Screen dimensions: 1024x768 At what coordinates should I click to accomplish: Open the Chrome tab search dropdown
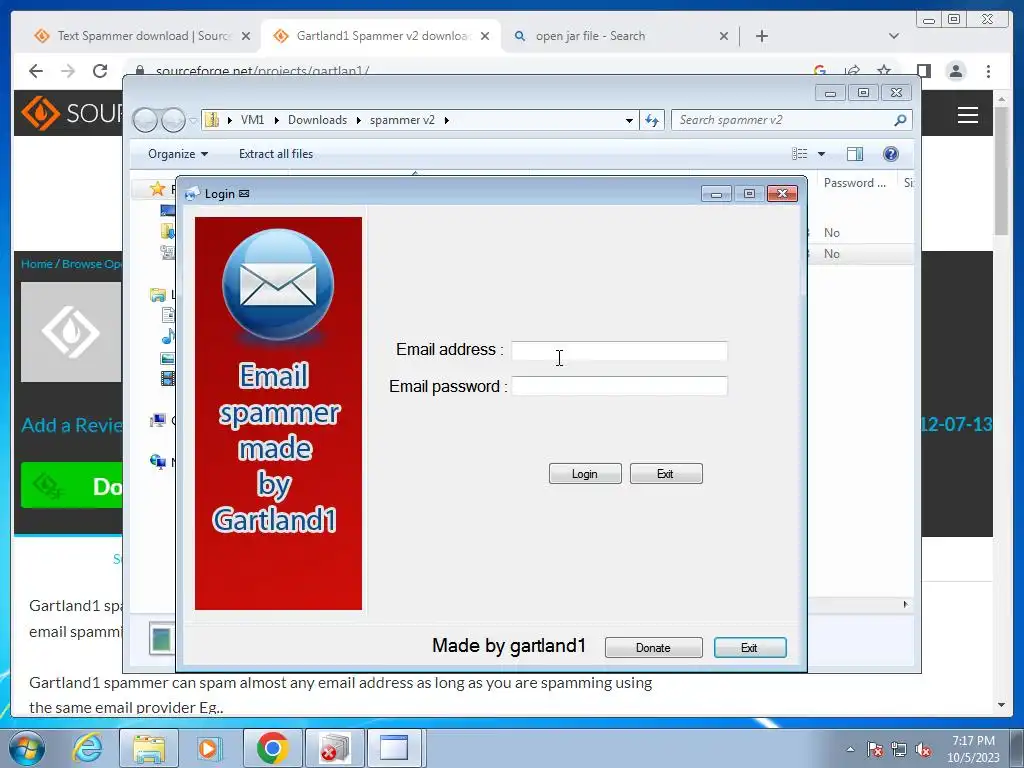tap(894, 36)
